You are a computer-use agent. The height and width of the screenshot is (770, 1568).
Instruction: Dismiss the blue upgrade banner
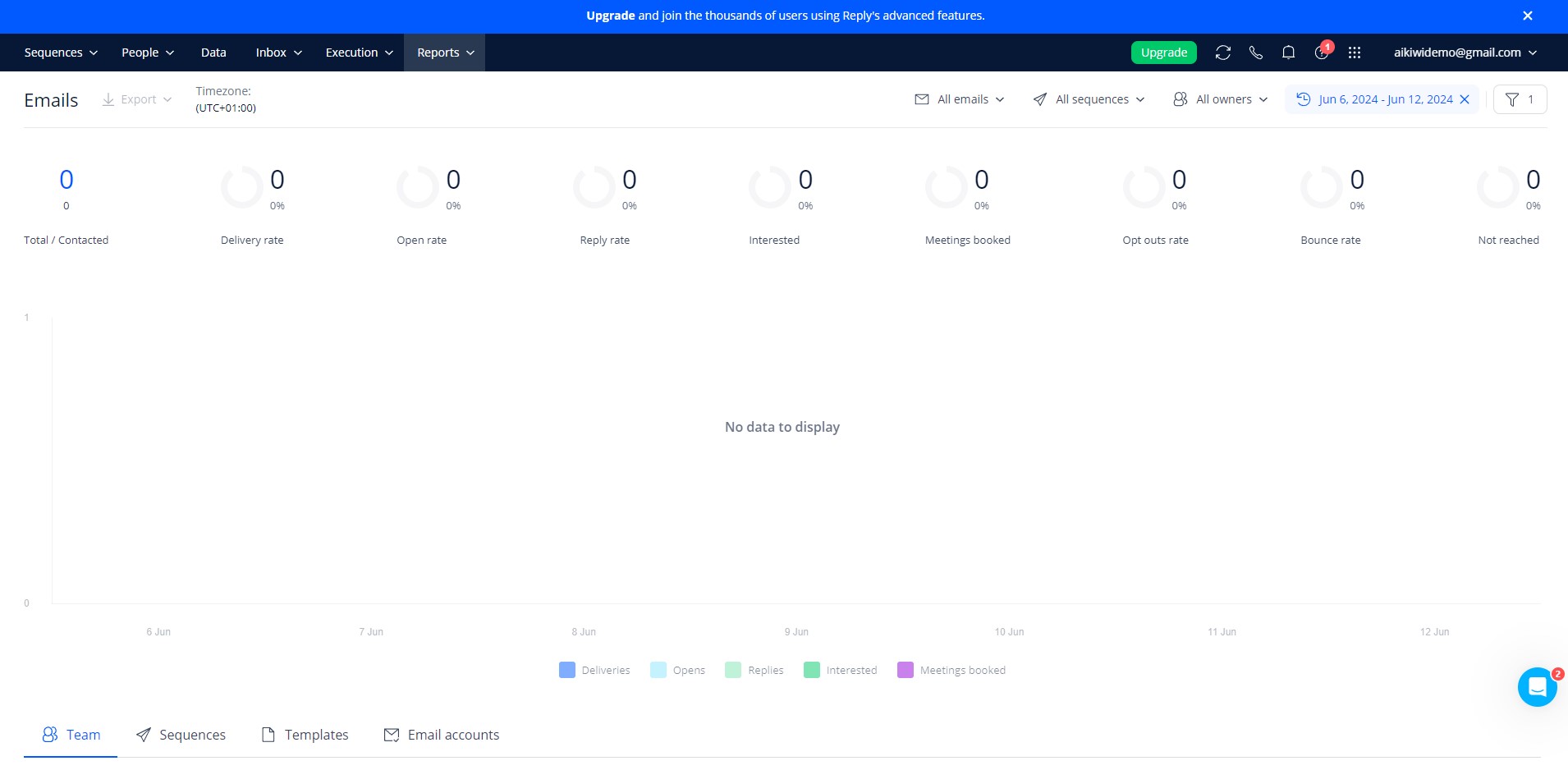click(x=1527, y=16)
